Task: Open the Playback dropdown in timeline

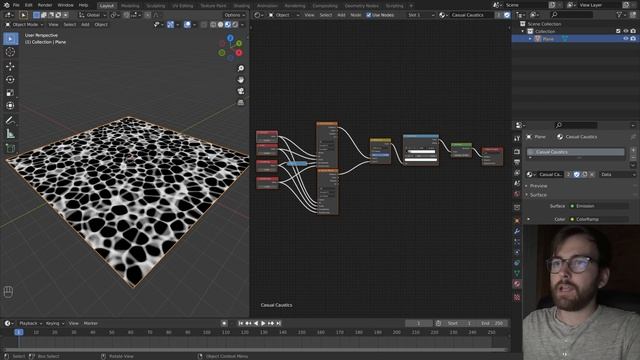Action: [30, 323]
